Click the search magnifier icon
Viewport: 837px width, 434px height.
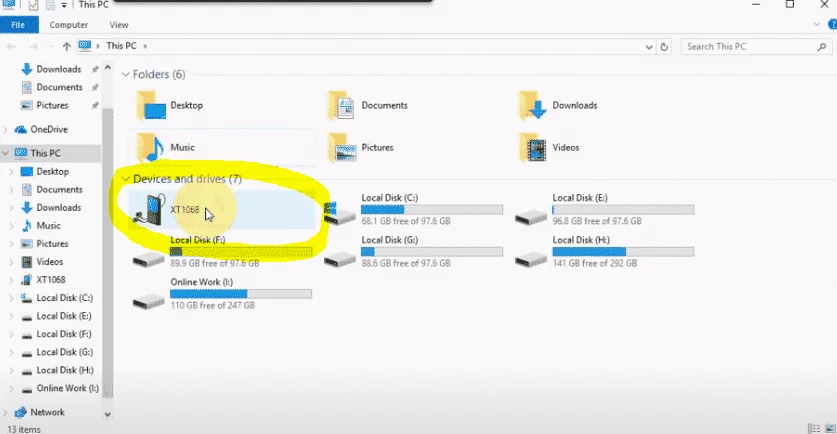(822, 47)
